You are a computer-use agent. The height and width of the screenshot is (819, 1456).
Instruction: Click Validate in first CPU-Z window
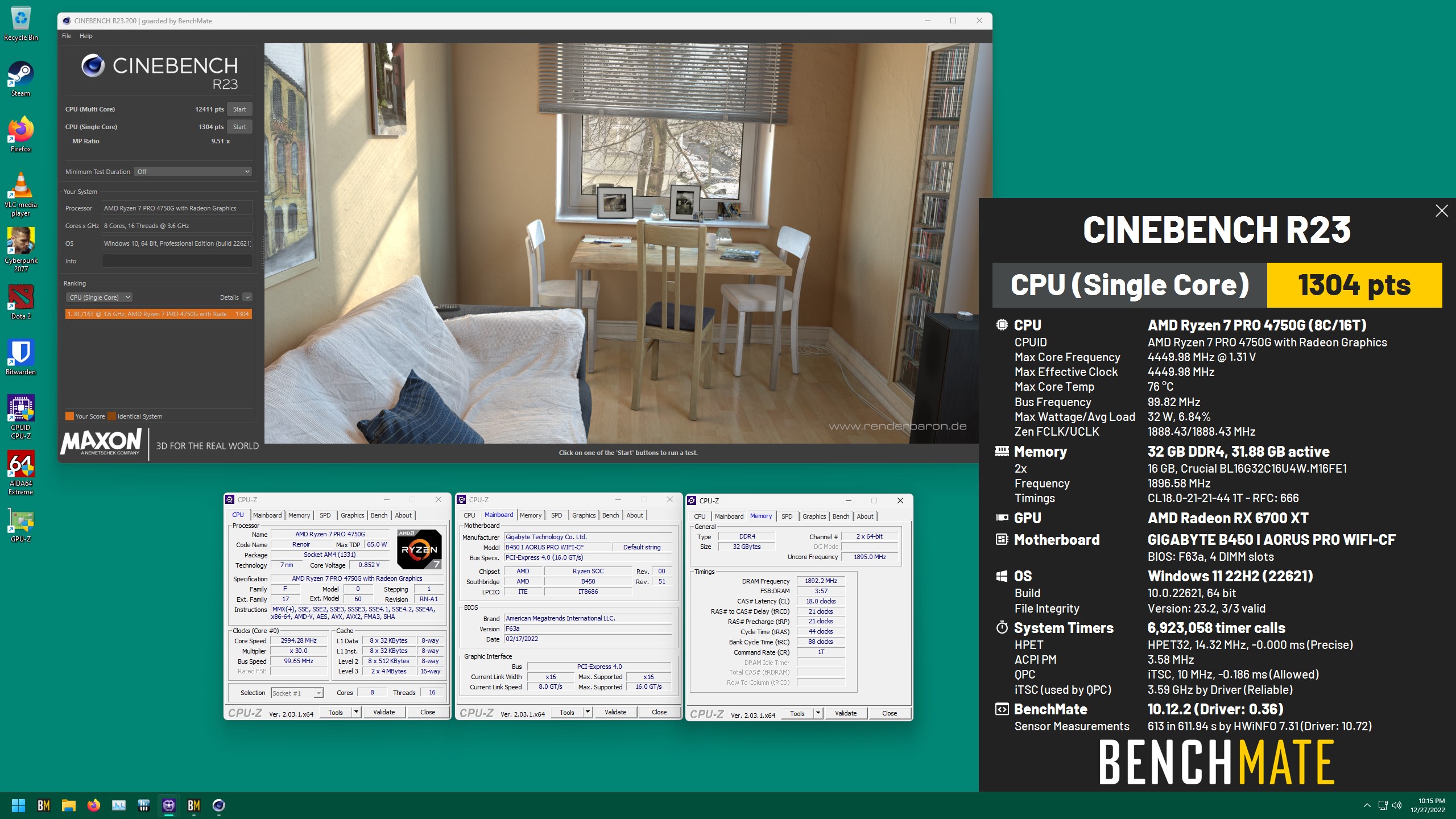(384, 712)
